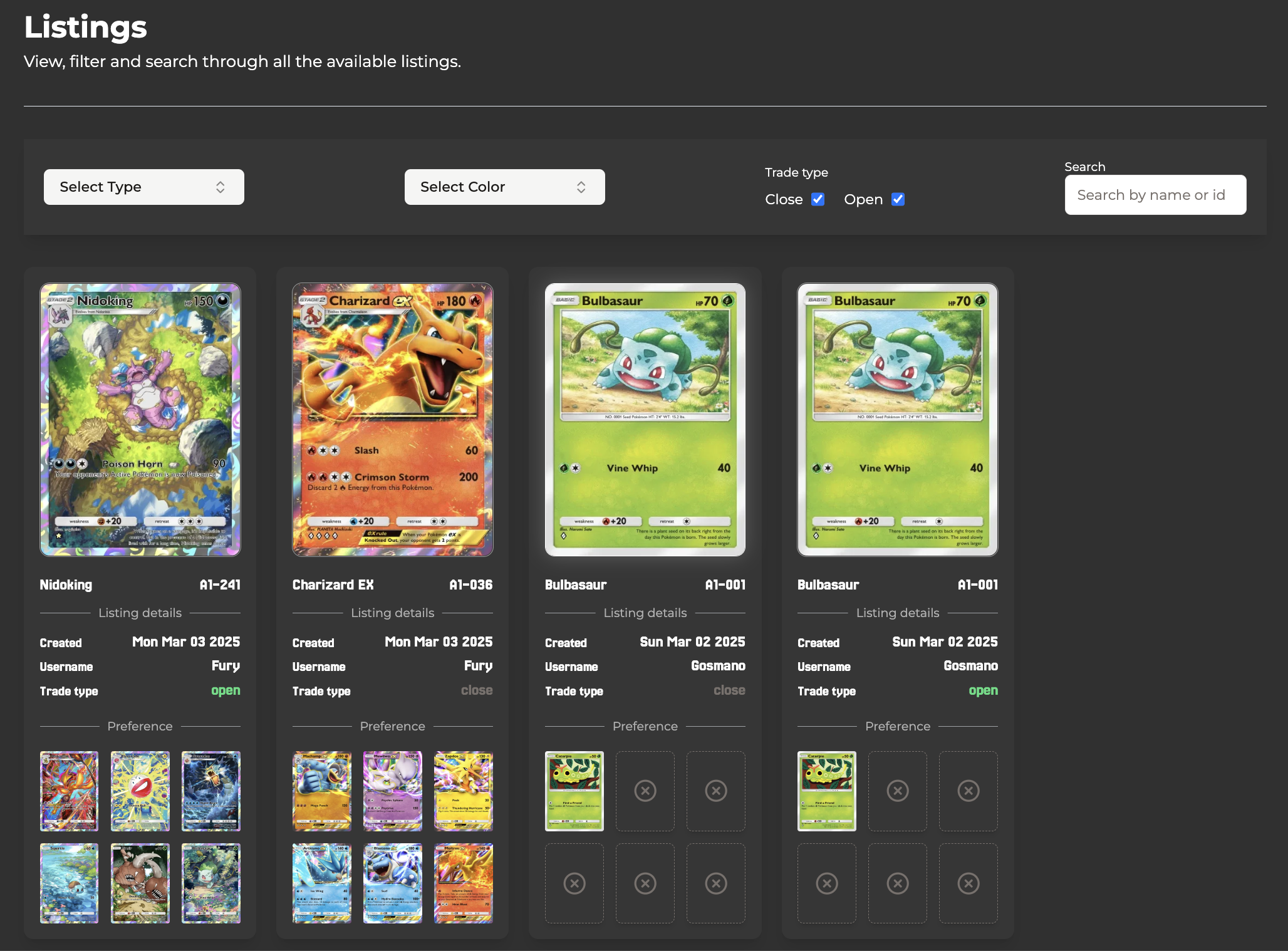Open the Select Color dropdown

[504, 187]
